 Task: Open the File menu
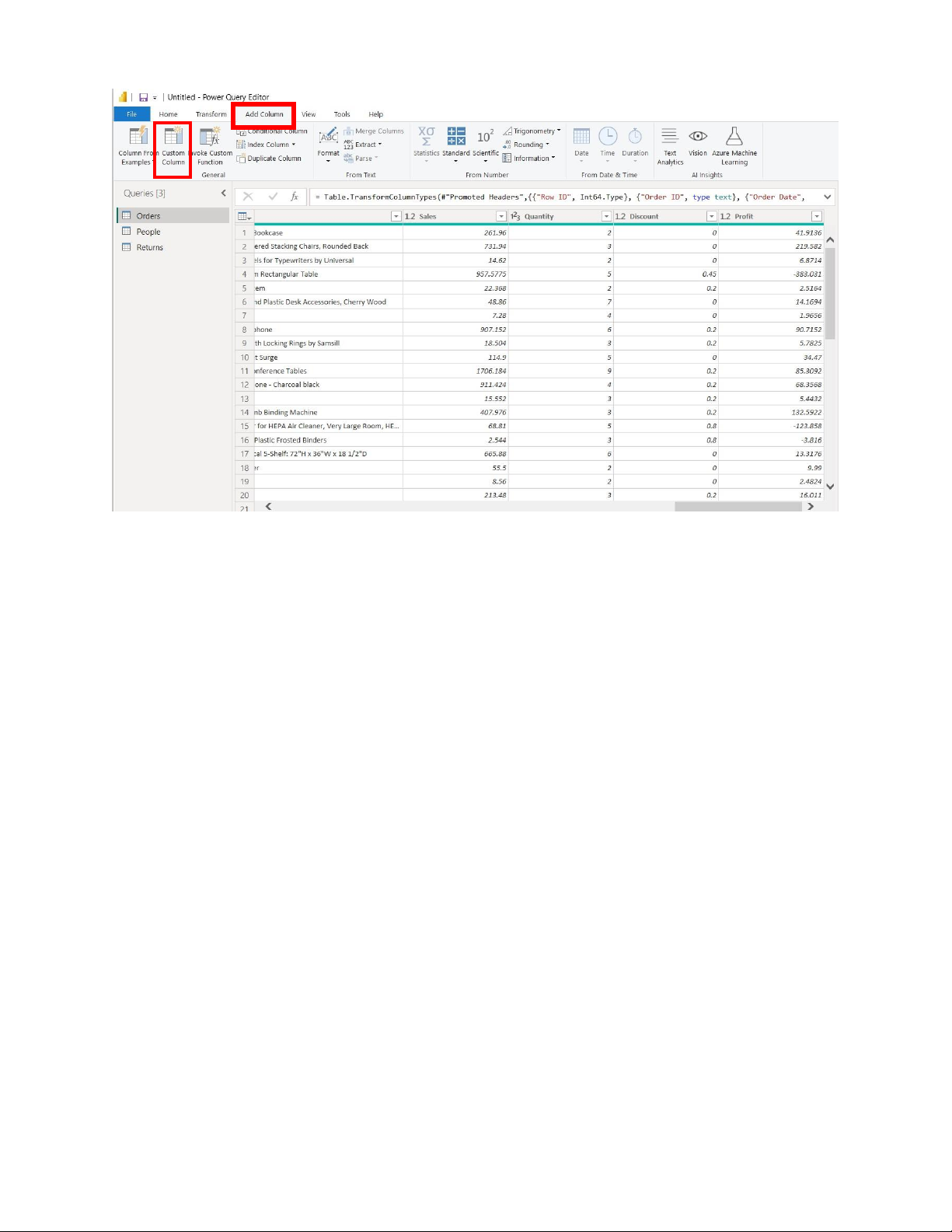[x=131, y=114]
